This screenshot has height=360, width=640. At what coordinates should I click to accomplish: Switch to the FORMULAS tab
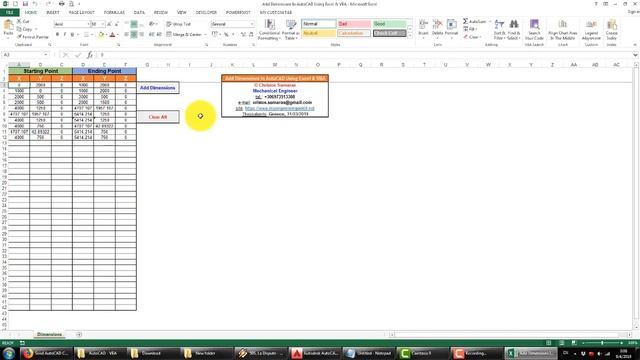114,12
